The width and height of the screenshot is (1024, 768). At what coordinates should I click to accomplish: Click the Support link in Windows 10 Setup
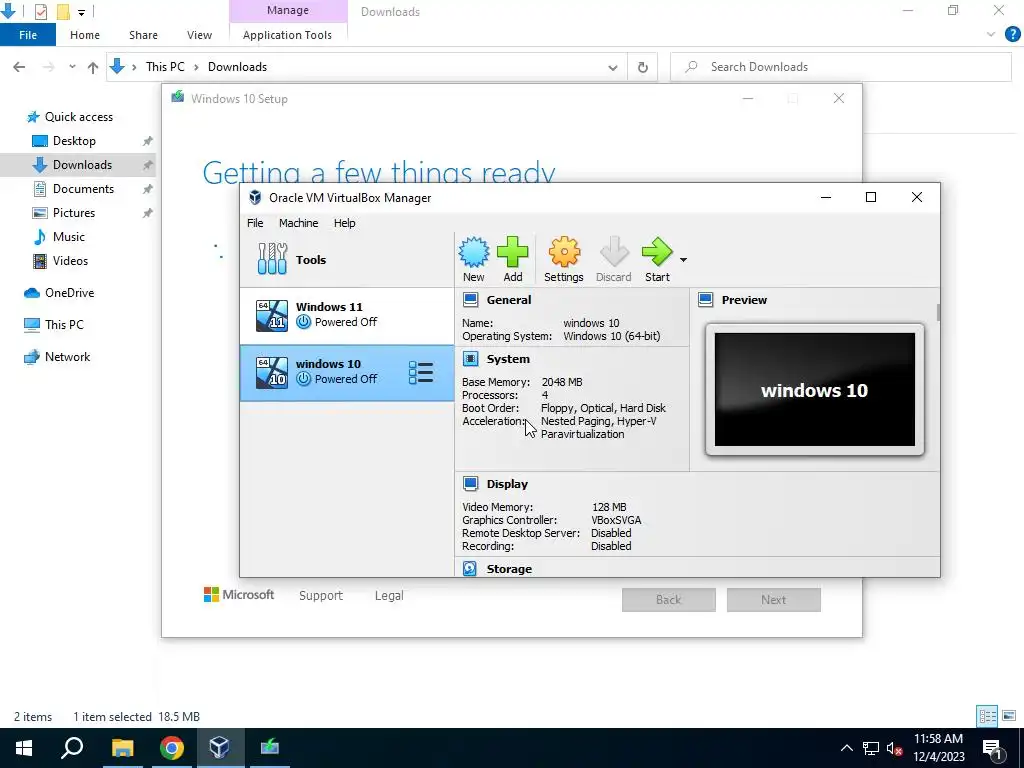tap(321, 596)
